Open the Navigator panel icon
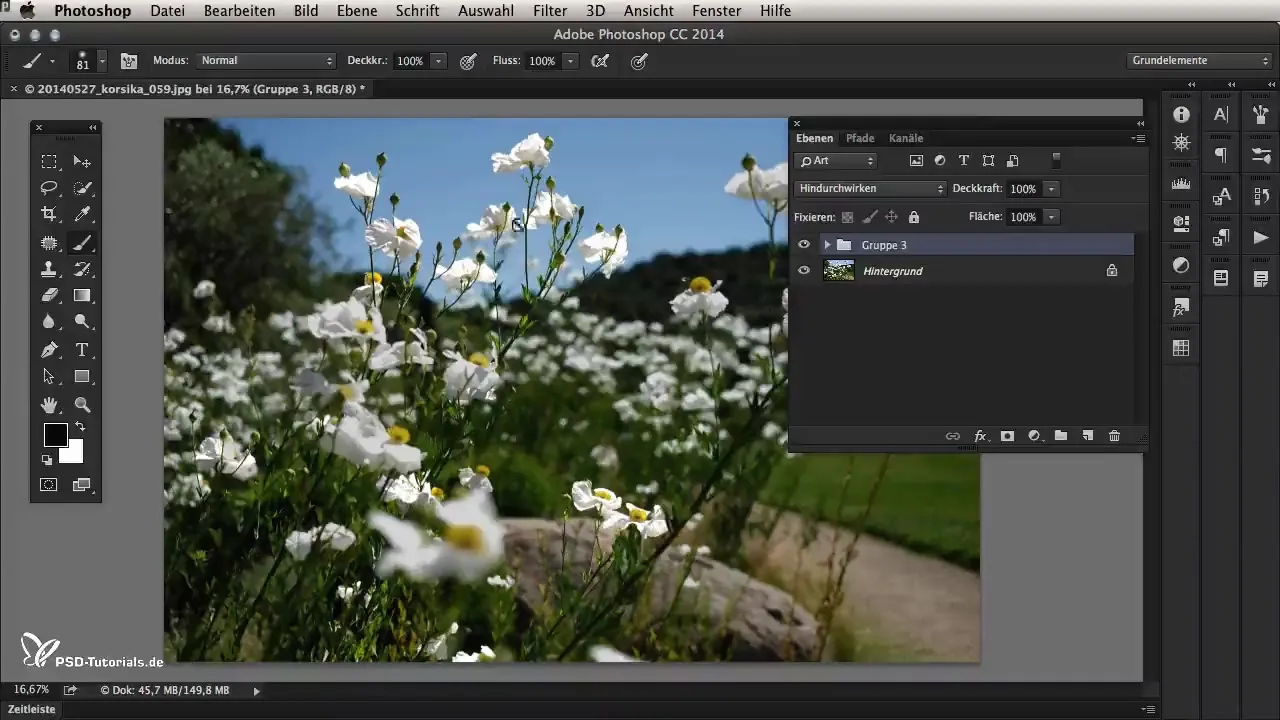This screenshot has height=720, width=1280. pos(1181,142)
